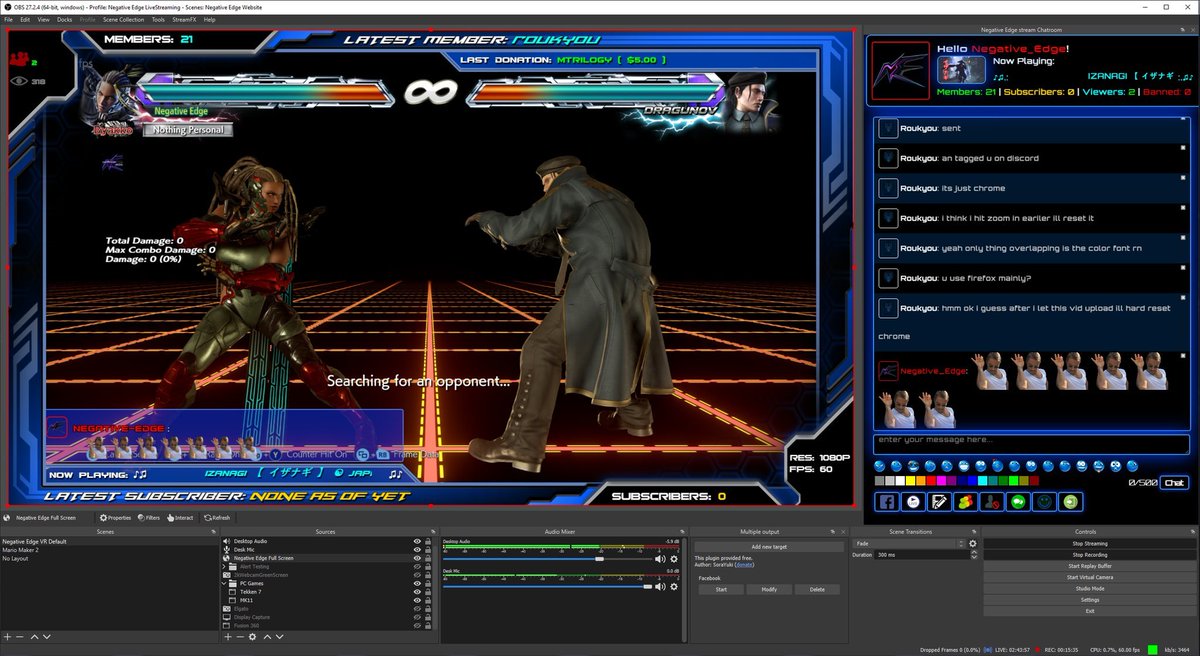This screenshot has height=656, width=1200.
Task: Click the green exit door icon in chatroom
Action: click(x=1071, y=503)
